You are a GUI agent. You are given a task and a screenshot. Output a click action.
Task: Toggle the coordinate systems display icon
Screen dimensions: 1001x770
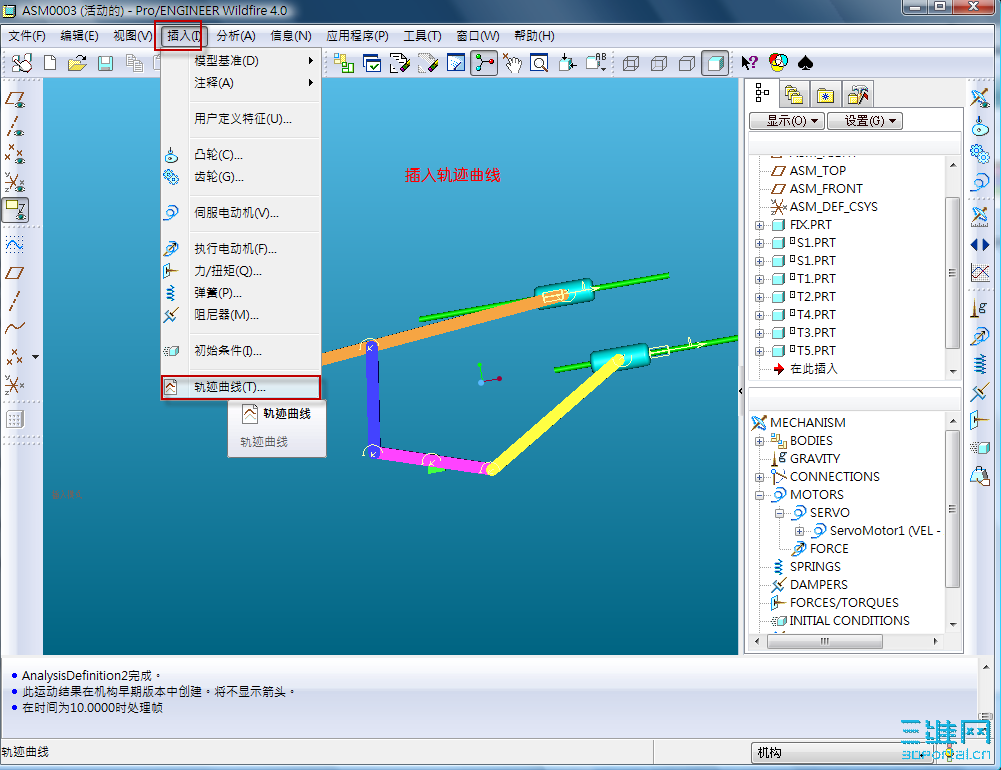[15, 182]
